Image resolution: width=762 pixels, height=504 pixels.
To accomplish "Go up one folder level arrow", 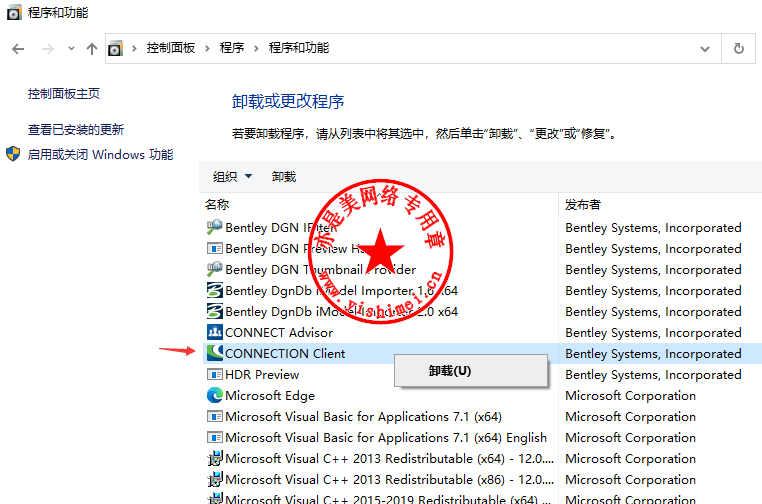I will [91, 49].
